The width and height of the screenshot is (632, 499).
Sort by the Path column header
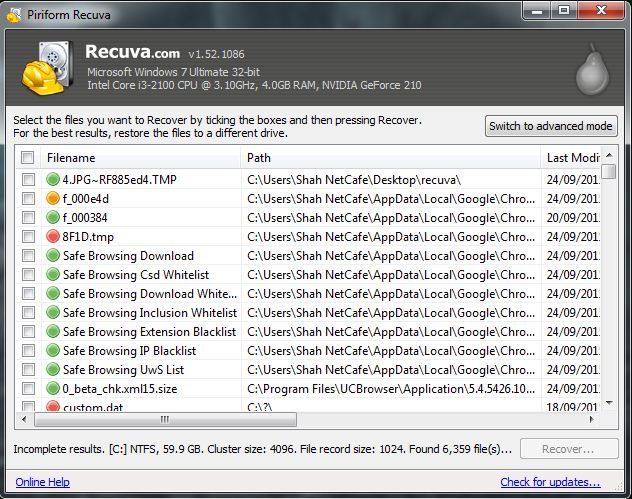point(391,158)
